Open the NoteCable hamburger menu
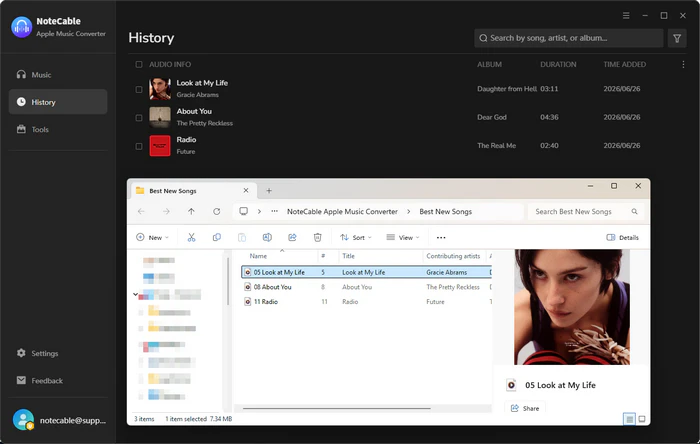 coord(626,16)
